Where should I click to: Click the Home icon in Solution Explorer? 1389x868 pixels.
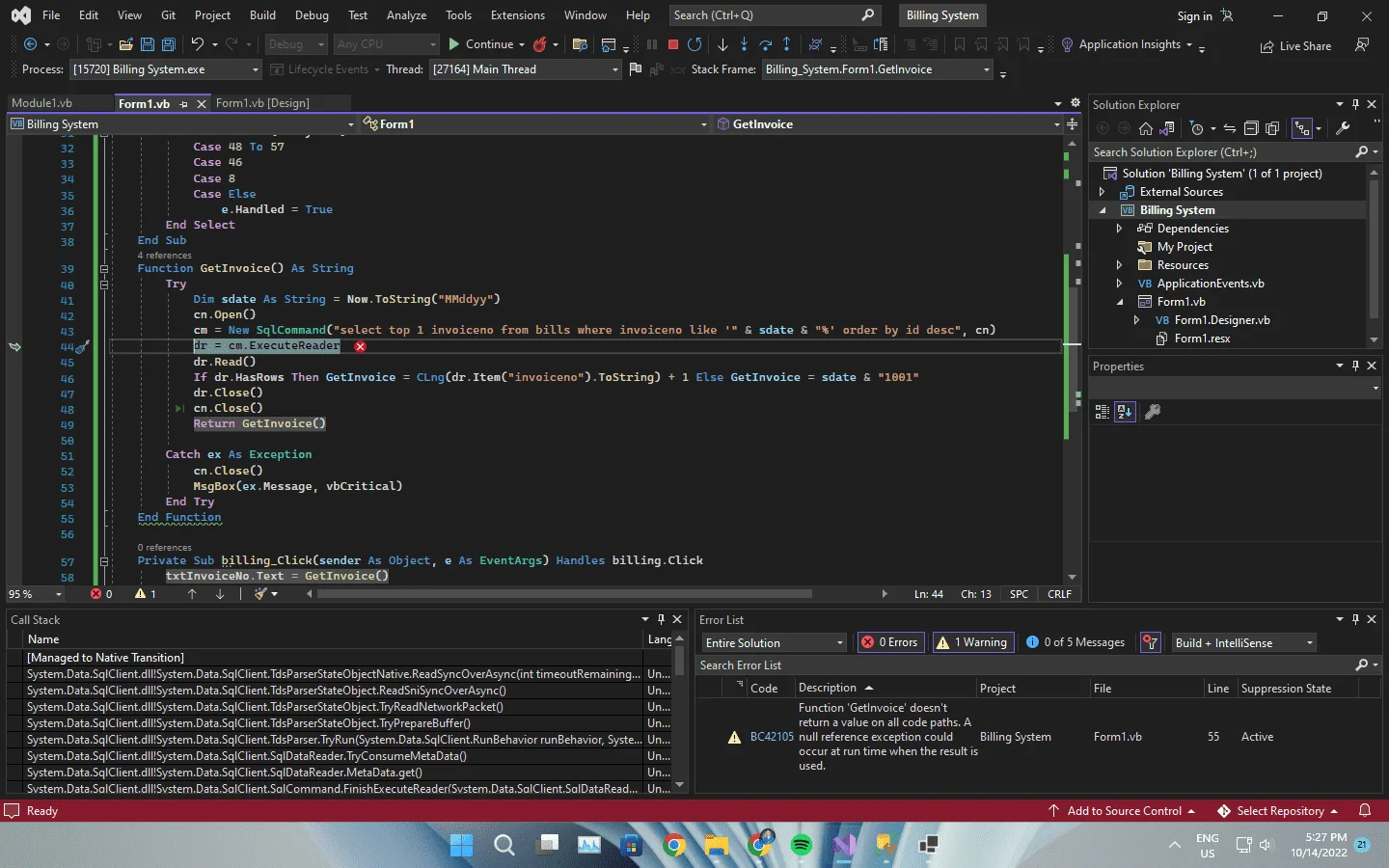pos(1146,128)
